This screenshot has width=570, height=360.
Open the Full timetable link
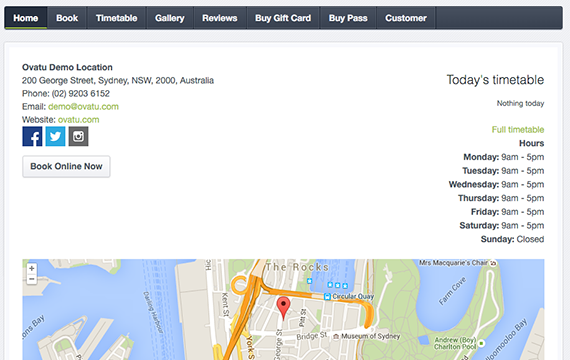pyautogui.click(x=518, y=129)
